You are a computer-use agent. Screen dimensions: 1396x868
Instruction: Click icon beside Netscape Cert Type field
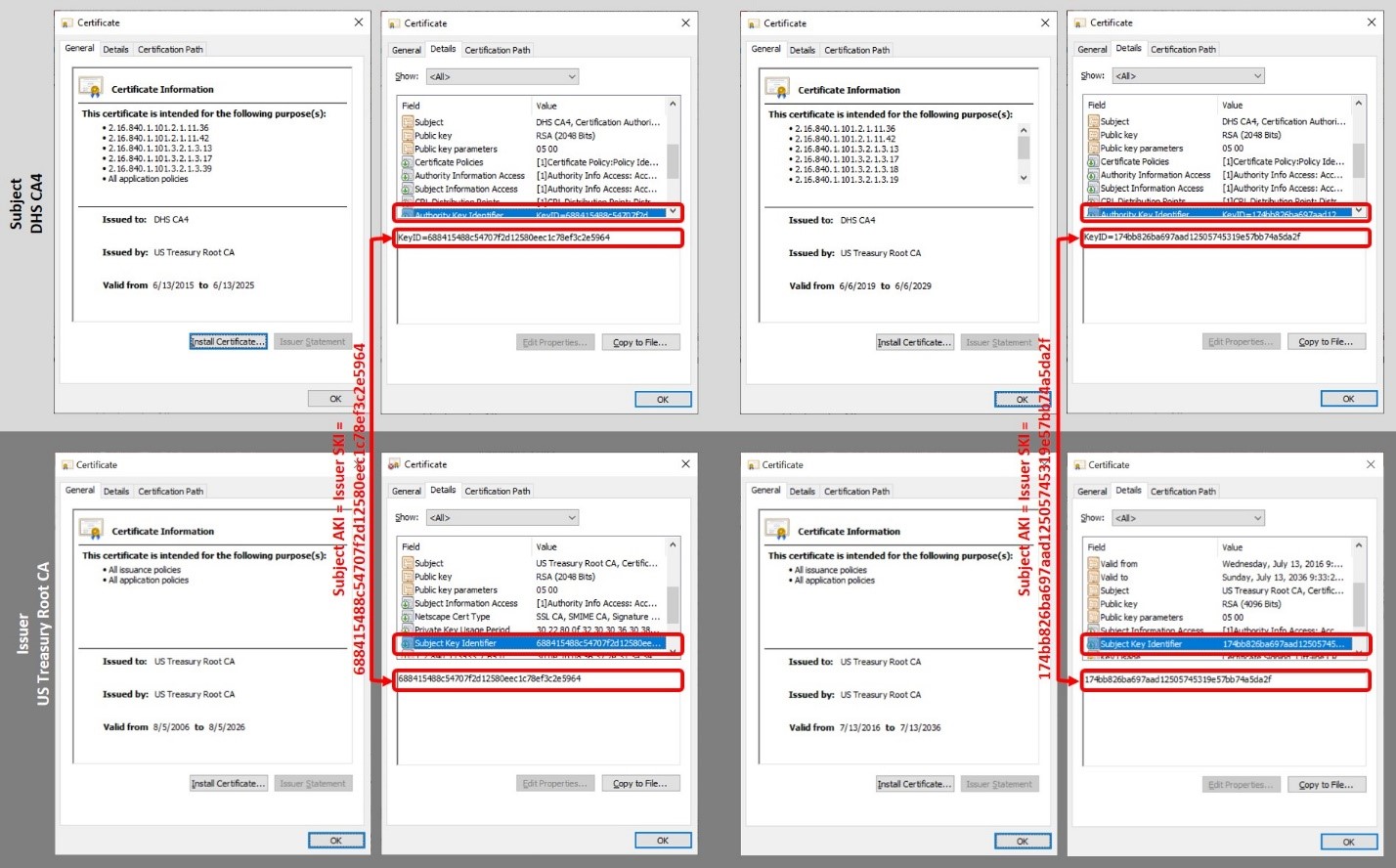tap(408, 617)
